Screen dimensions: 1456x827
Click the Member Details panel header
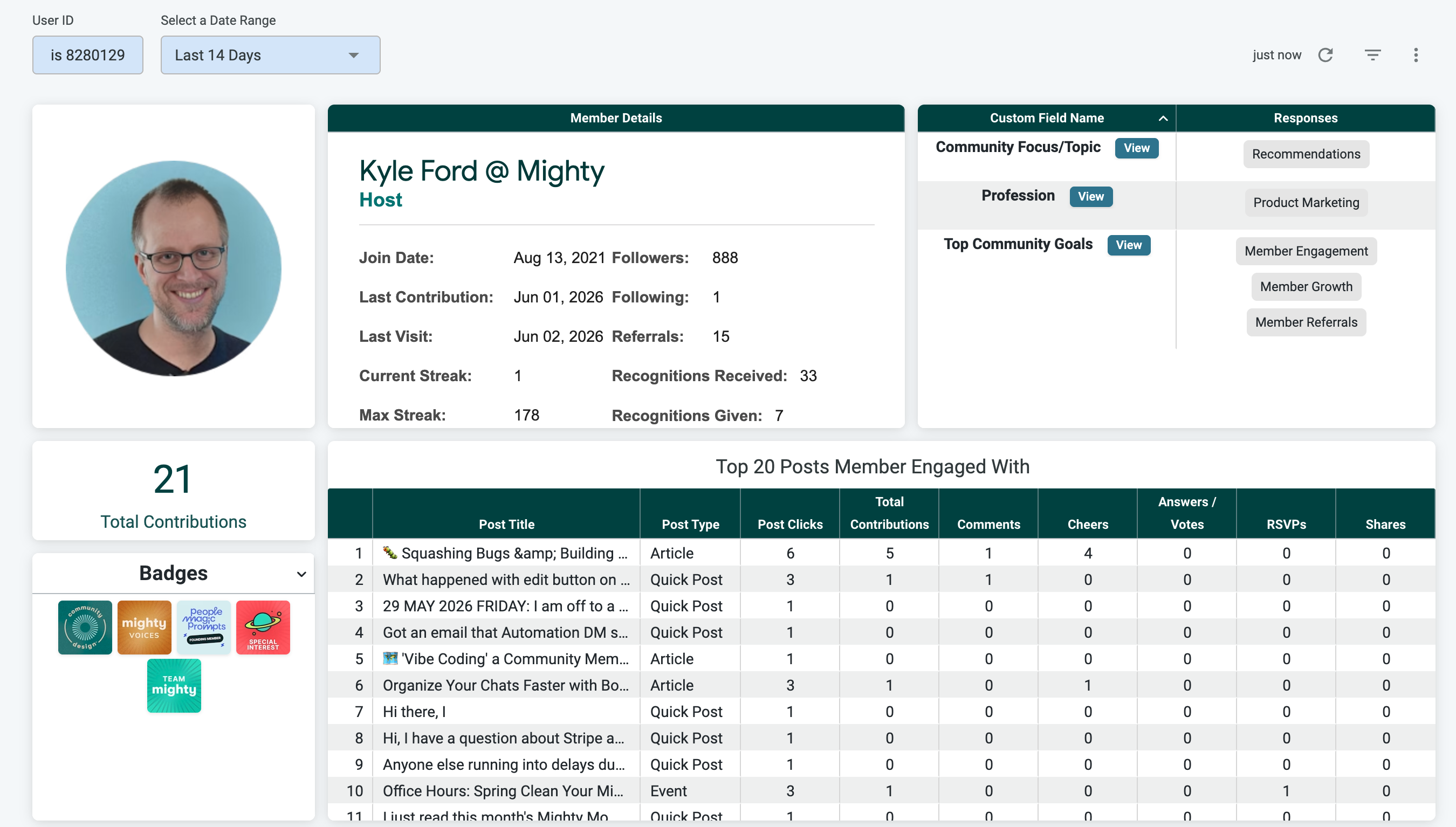(x=616, y=118)
